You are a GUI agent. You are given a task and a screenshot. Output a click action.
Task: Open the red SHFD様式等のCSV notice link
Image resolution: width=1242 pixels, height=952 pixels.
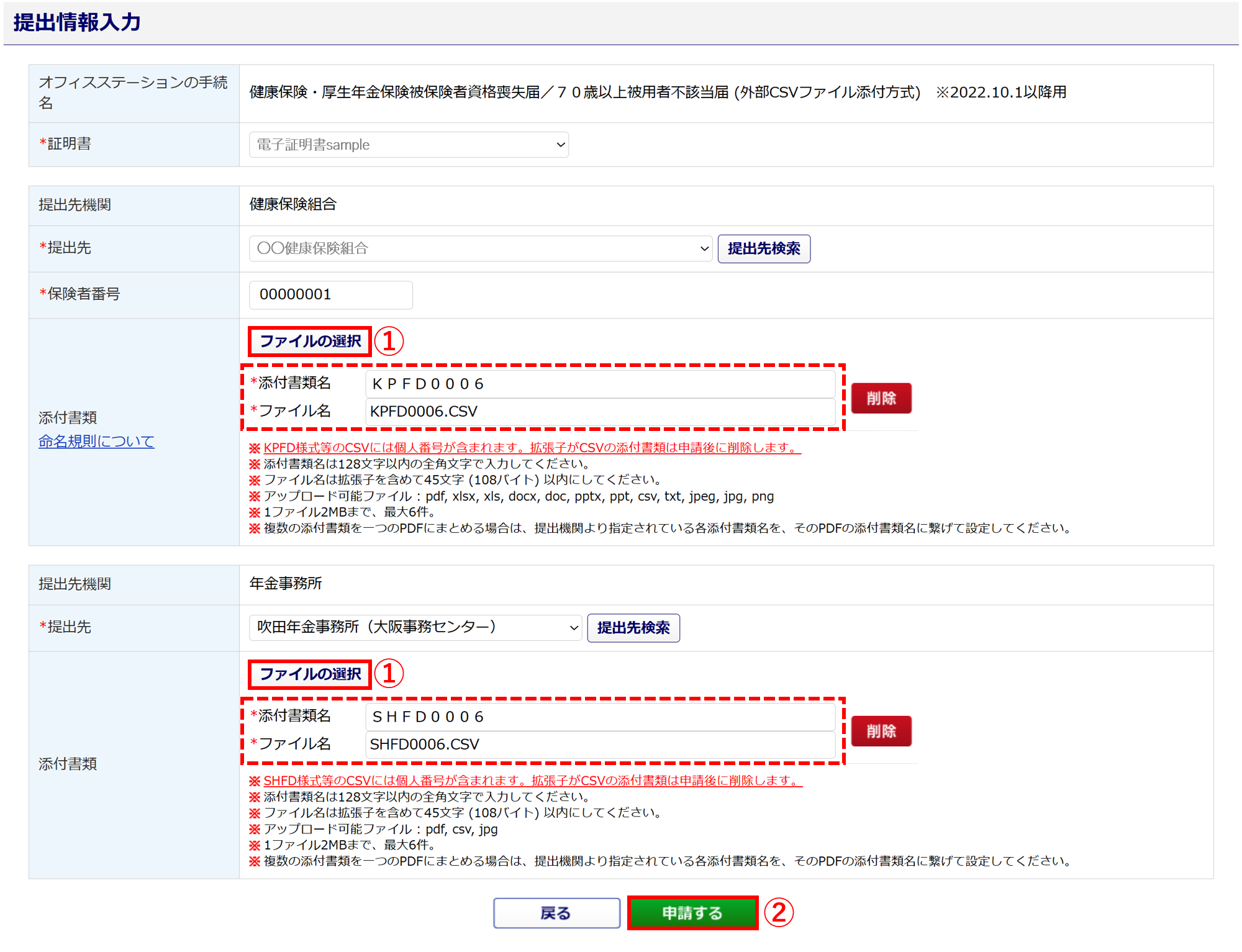pyautogui.click(x=532, y=781)
